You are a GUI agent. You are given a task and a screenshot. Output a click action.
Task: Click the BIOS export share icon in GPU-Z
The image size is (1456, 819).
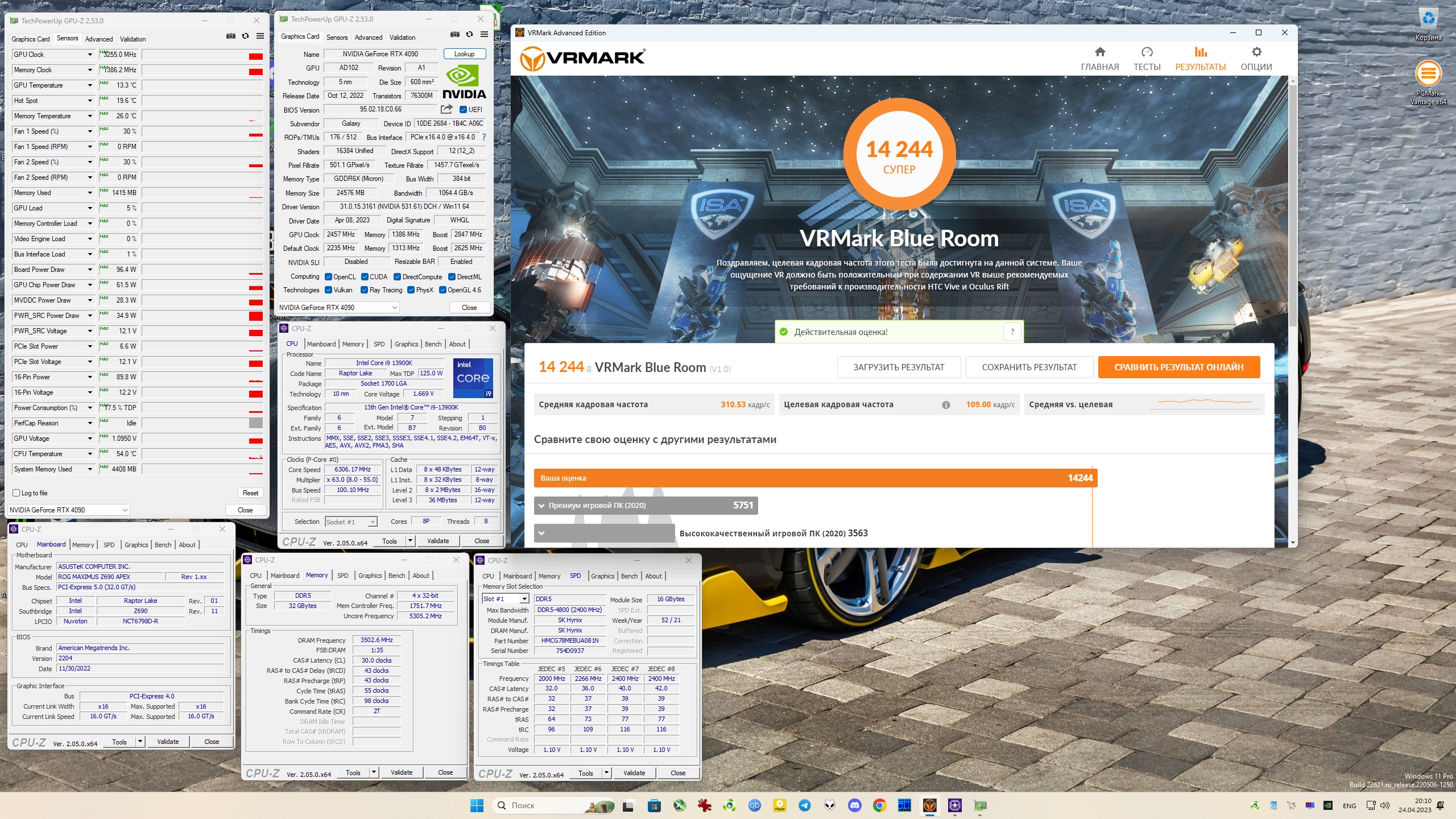coord(446,109)
